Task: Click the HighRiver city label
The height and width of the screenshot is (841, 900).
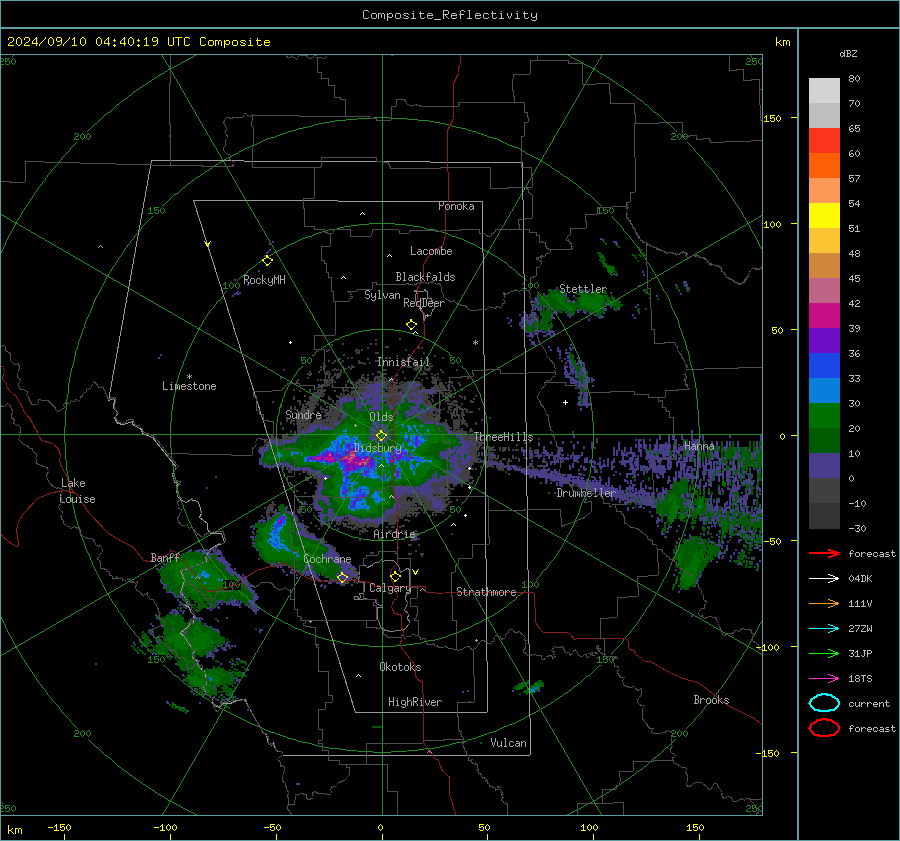Action: [415, 702]
